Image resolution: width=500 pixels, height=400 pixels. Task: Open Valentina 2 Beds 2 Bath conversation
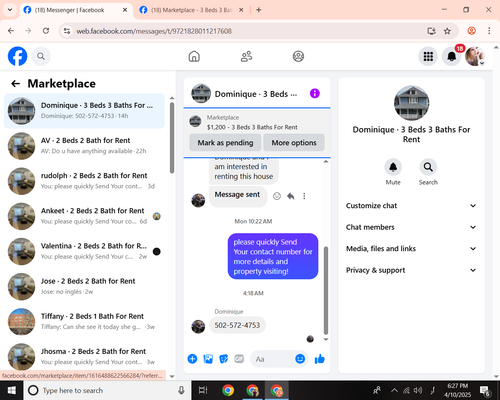point(84,251)
